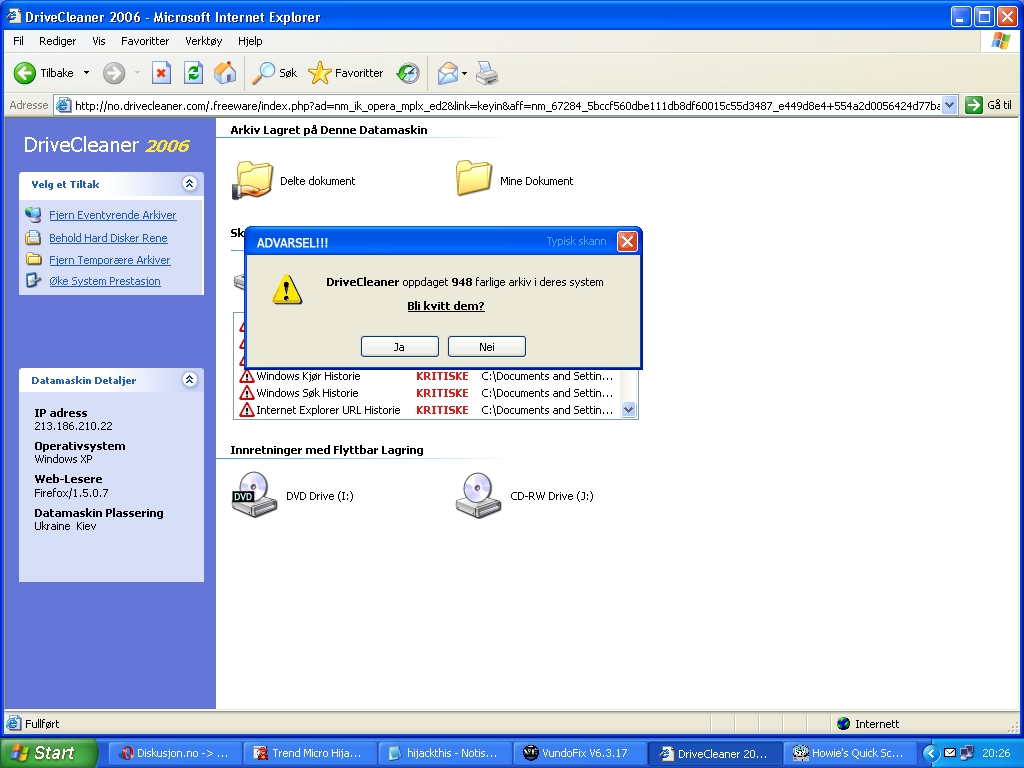Click the Mail envelope icon

pos(448,73)
